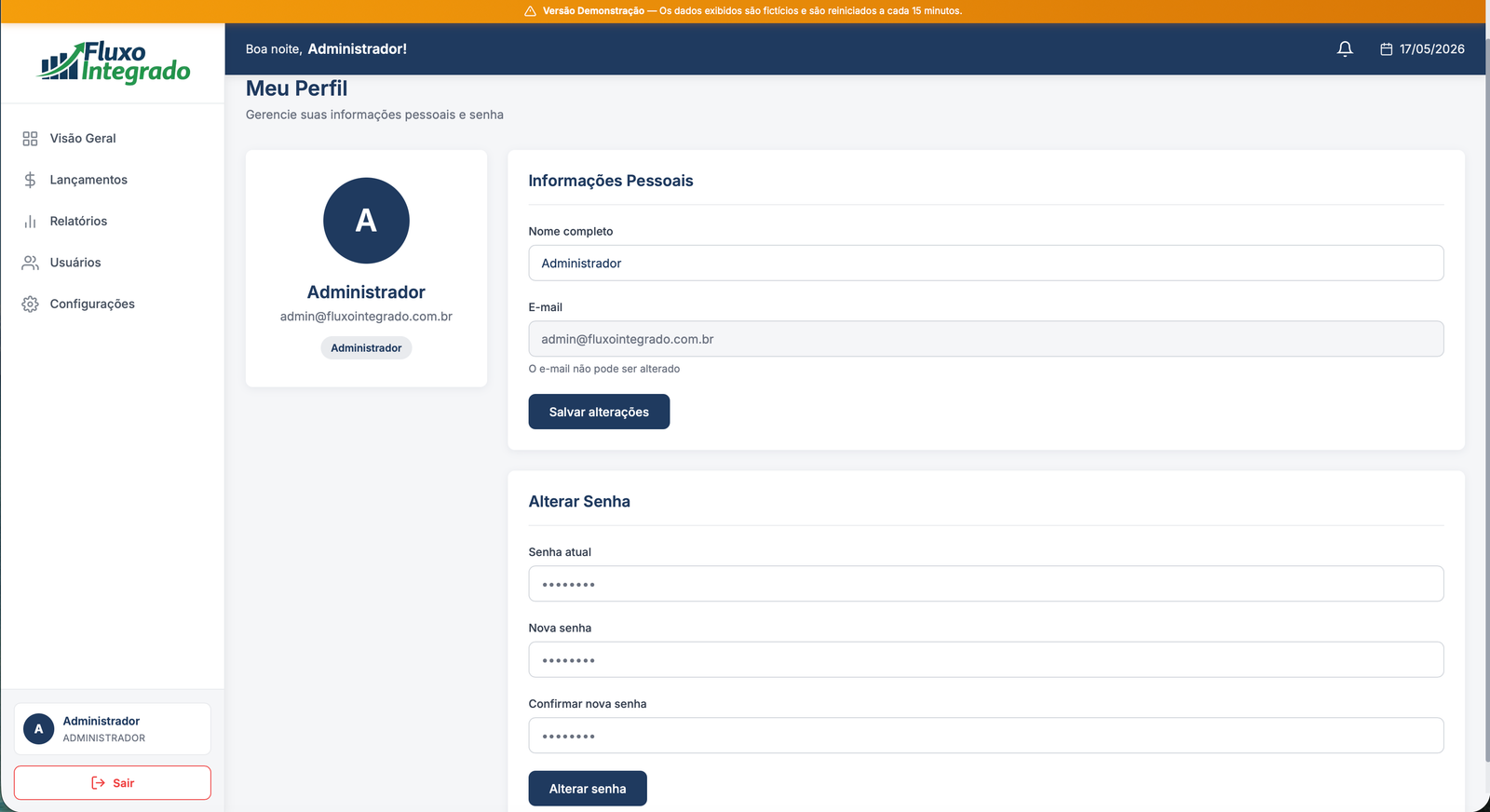Image resolution: width=1490 pixels, height=812 pixels.
Task: Click the large profile avatar letter A
Action: click(366, 221)
